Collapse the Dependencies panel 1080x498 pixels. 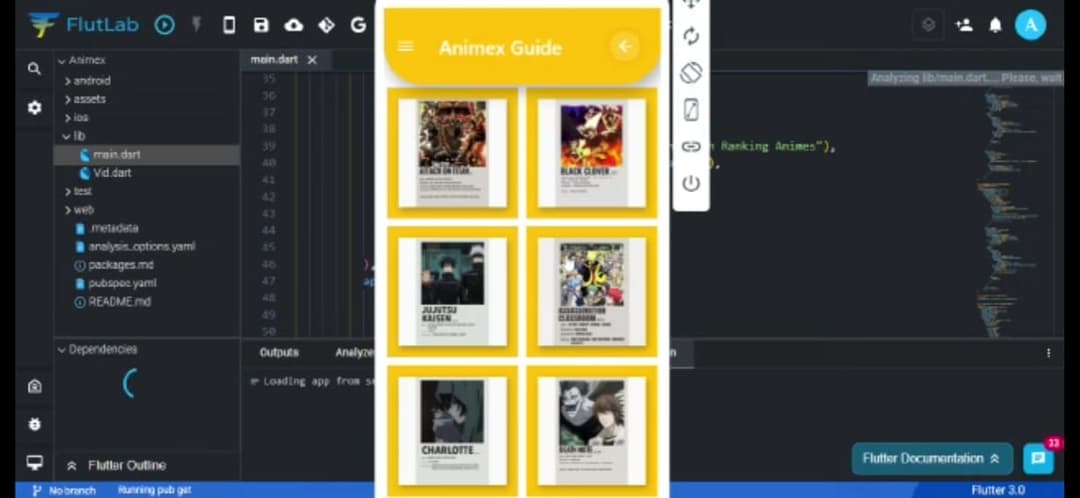[97, 349]
